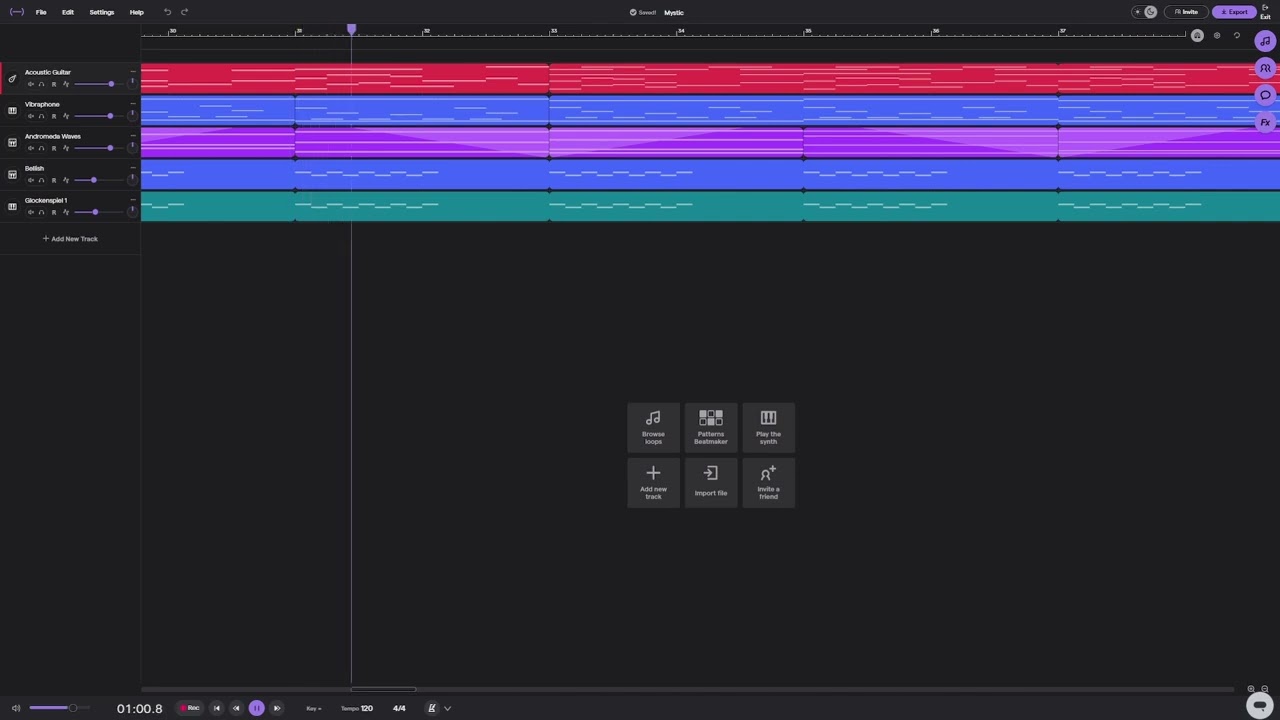The height and width of the screenshot is (720, 1280).
Task: Click the Invite button
Action: coord(1186,12)
